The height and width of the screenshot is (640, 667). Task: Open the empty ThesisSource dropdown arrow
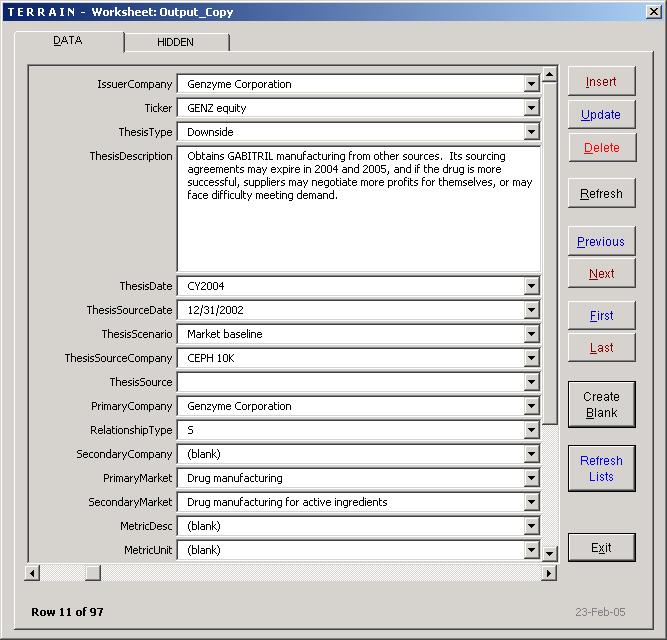(531, 382)
